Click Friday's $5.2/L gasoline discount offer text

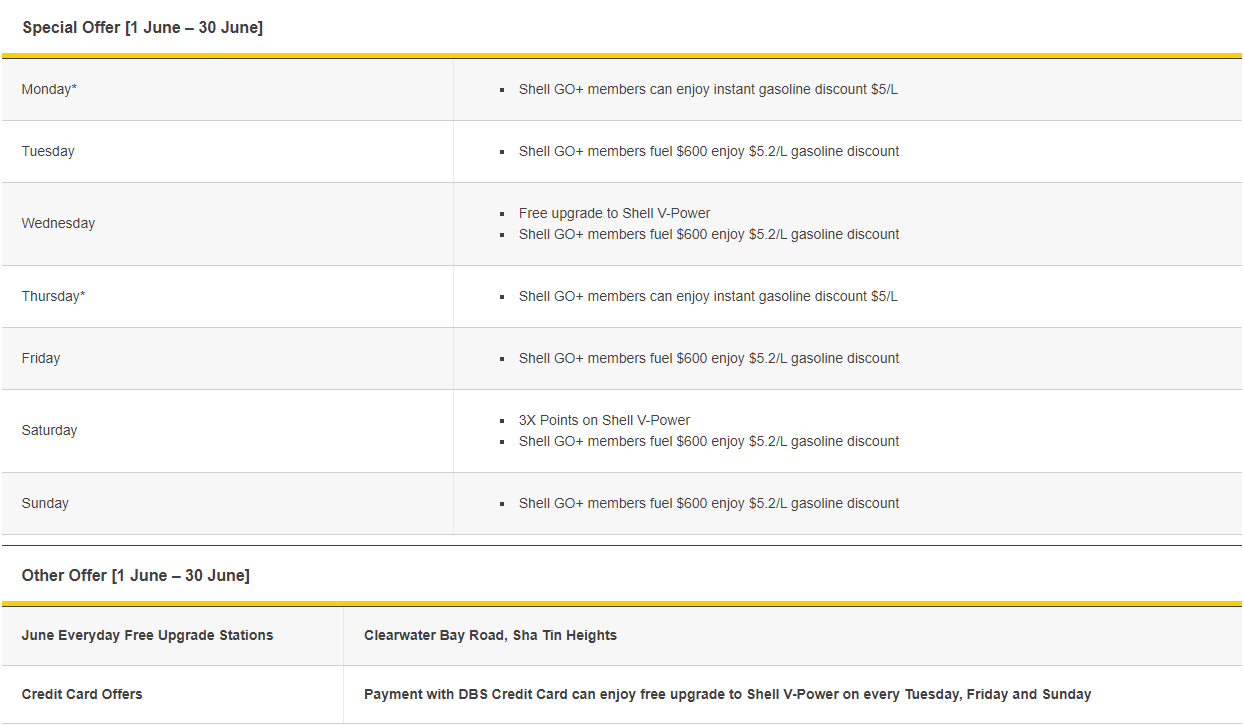708,359
